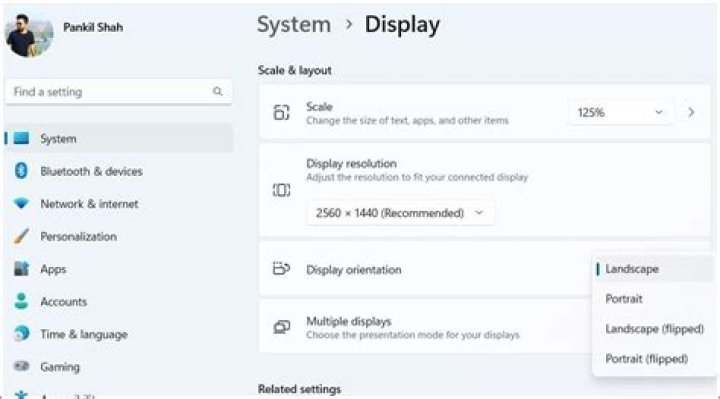Screen dimensions: 720x399
Task: Open the 125% scale dropdown
Action: 621,112
